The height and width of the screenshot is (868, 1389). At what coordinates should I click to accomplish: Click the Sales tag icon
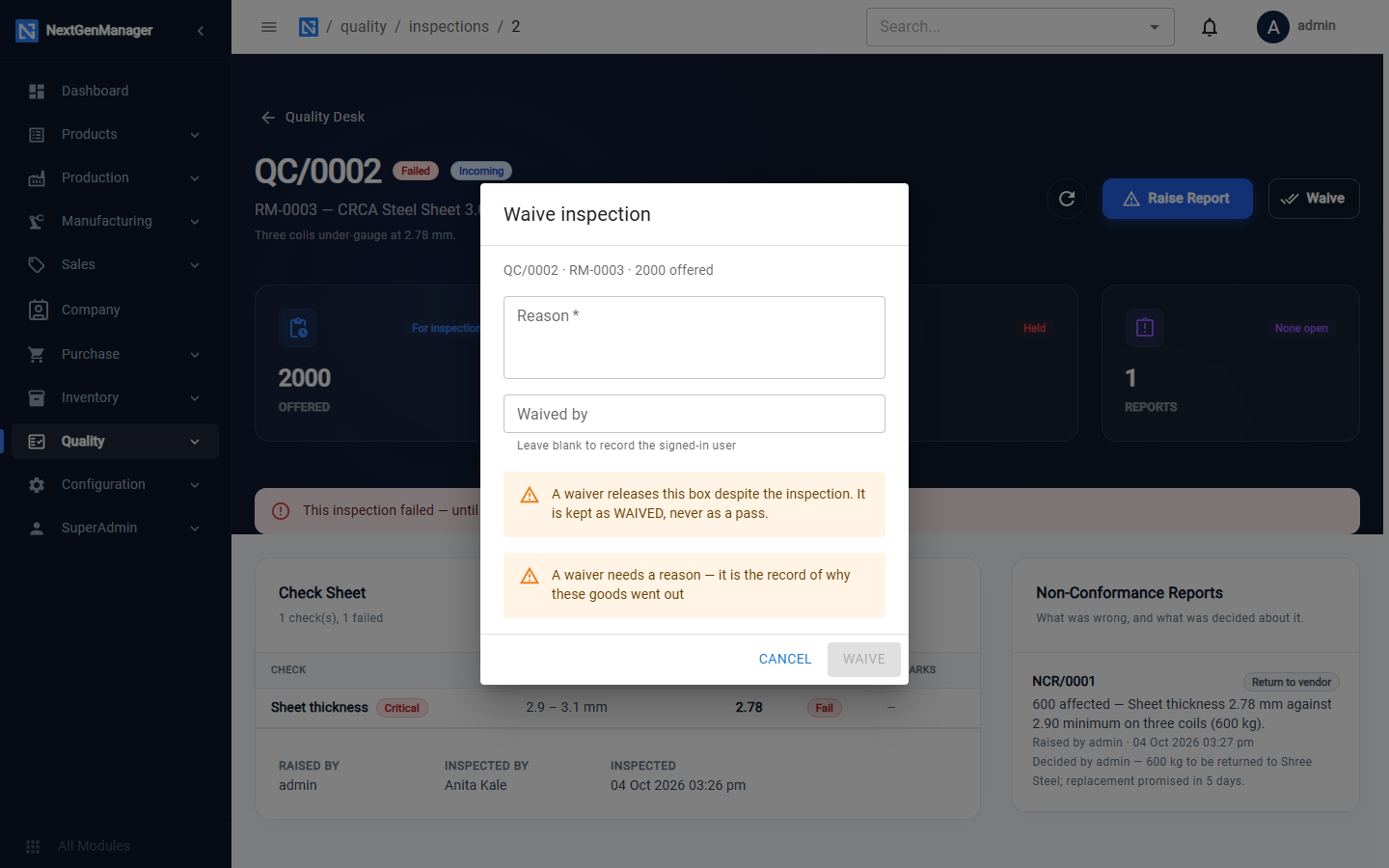point(37,265)
